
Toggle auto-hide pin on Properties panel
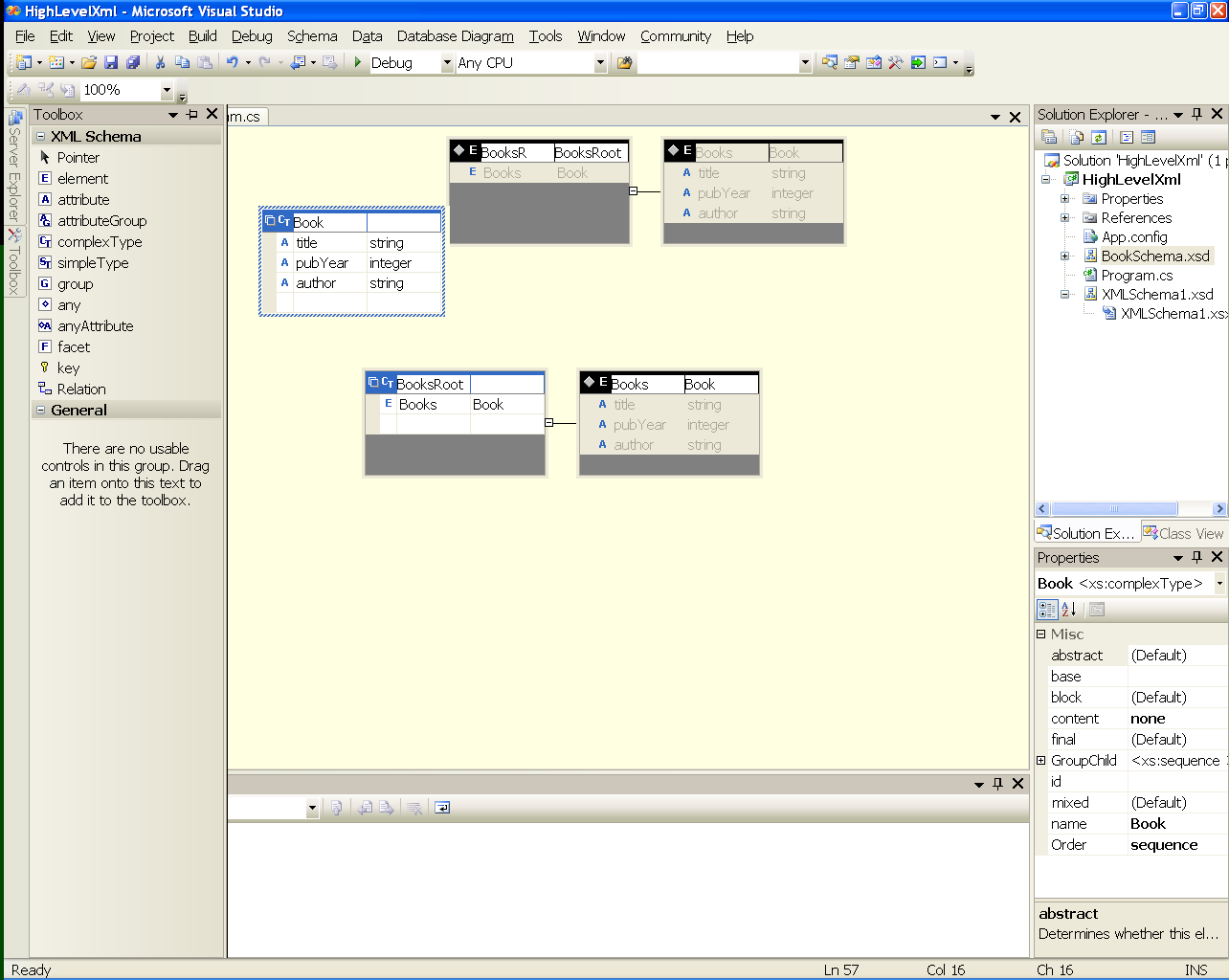point(1196,557)
